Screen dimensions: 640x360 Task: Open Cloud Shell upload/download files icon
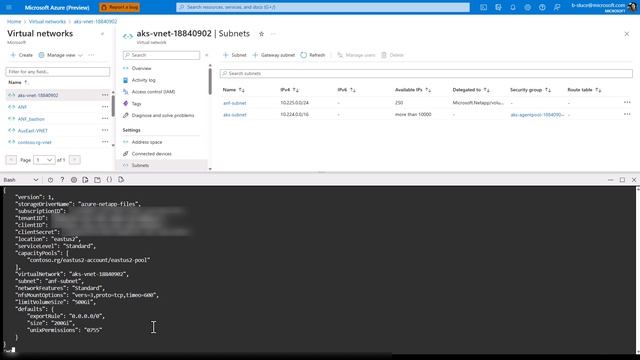(x=85, y=180)
